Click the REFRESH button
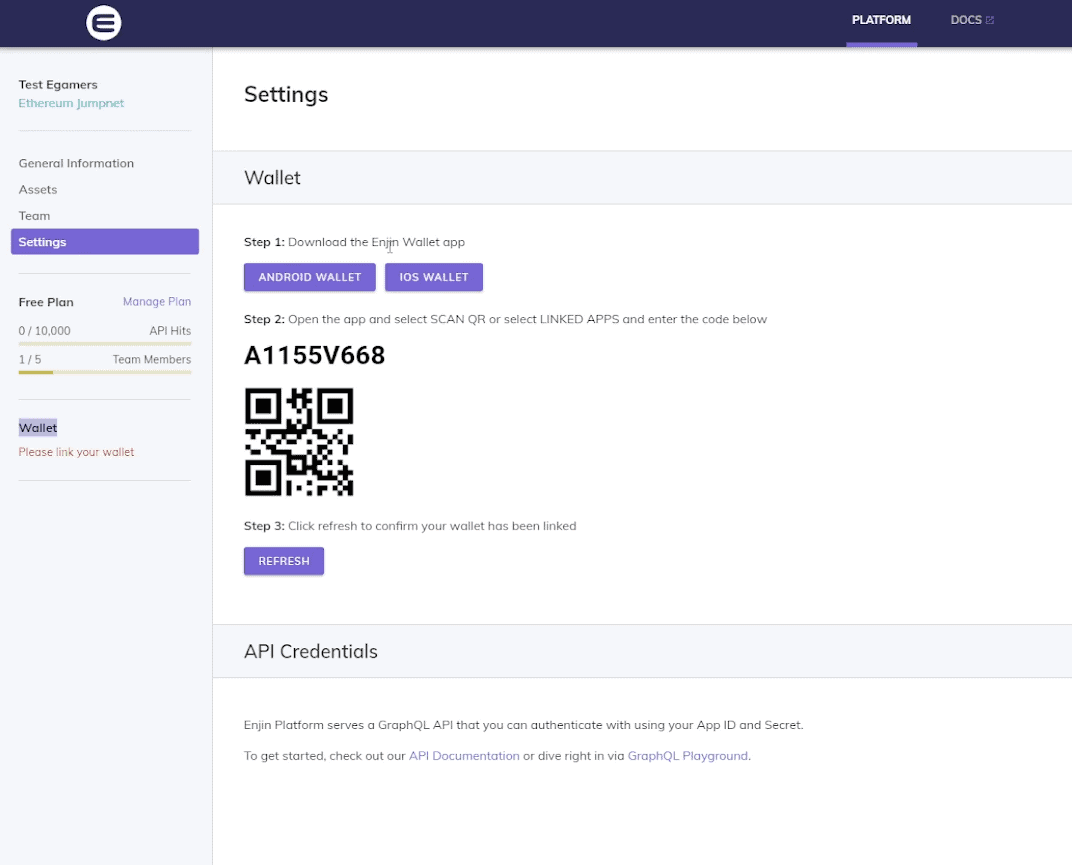 pos(284,561)
